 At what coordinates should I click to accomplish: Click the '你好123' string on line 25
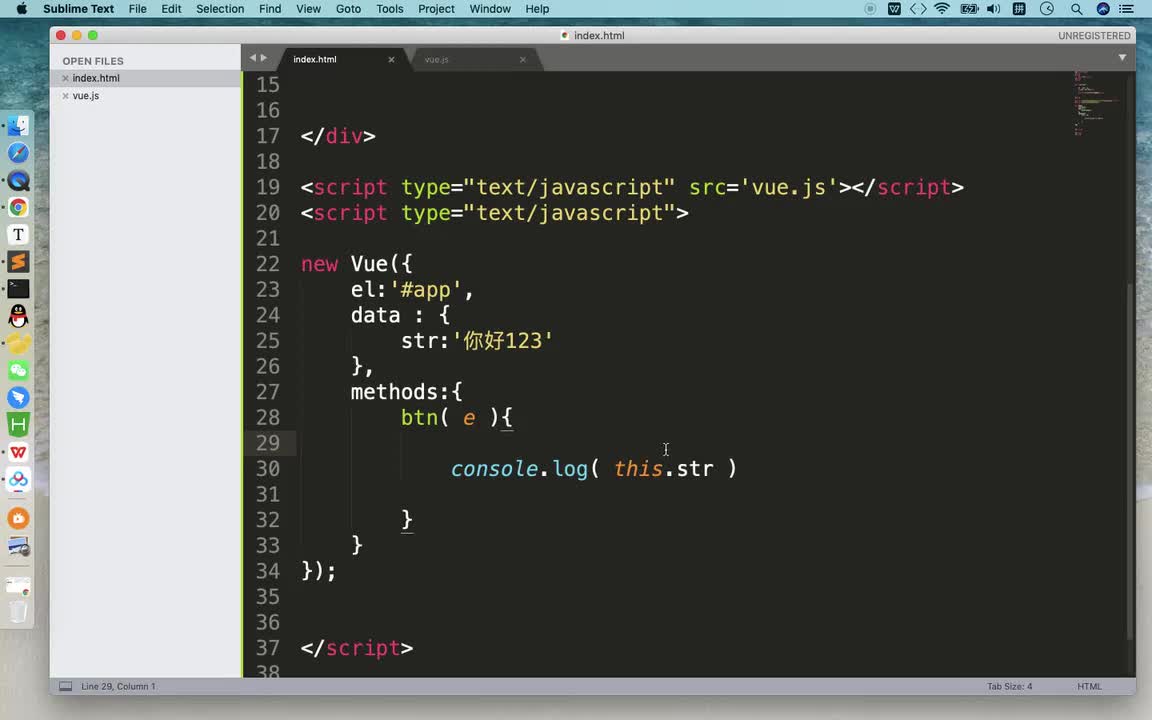502,341
